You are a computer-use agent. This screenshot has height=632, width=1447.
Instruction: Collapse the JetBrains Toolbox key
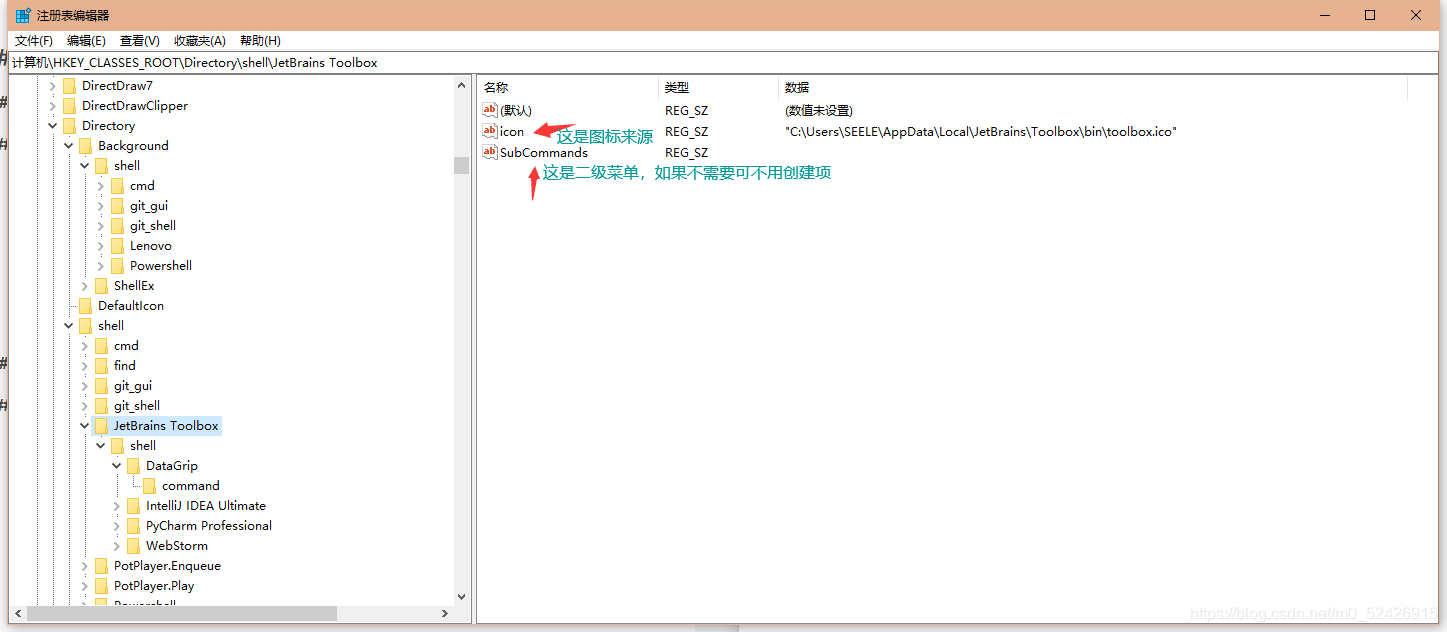pyautogui.click(x=85, y=426)
